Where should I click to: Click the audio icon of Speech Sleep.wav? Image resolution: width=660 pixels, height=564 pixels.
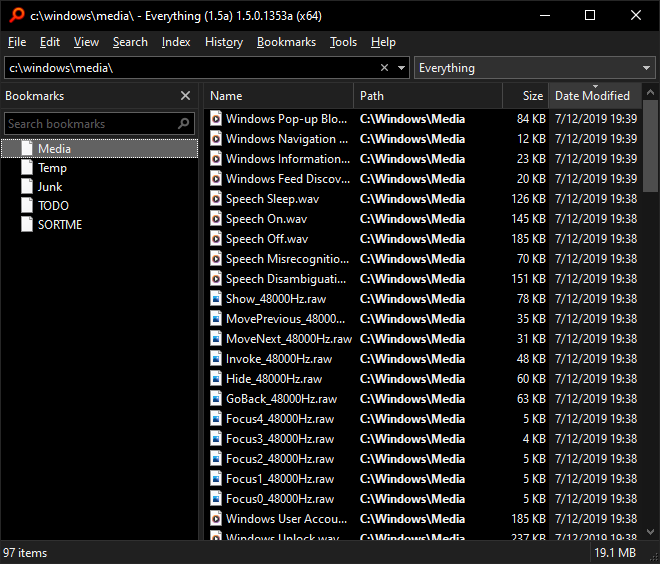216,199
